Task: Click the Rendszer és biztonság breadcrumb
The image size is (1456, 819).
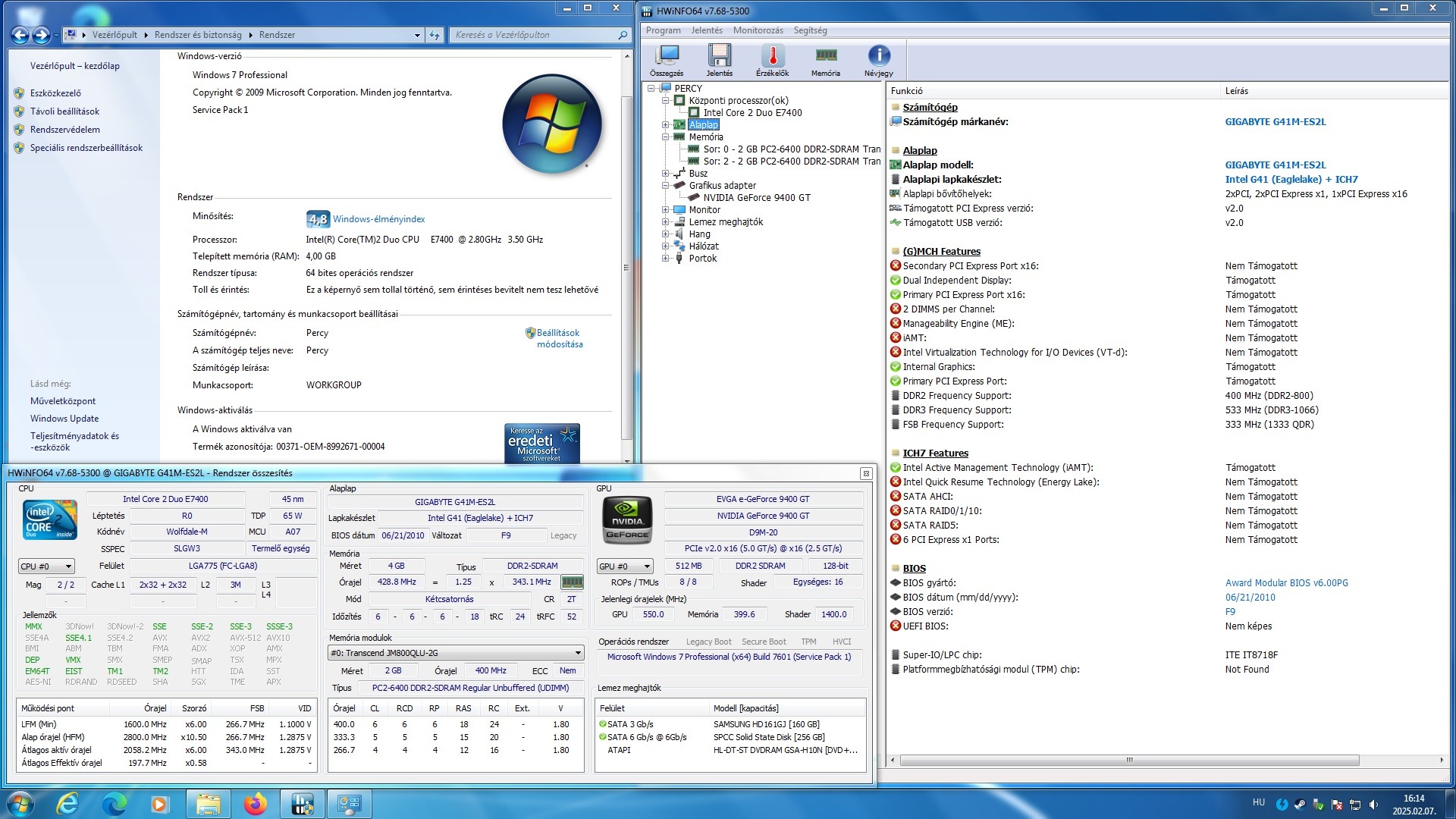Action: (x=198, y=35)
